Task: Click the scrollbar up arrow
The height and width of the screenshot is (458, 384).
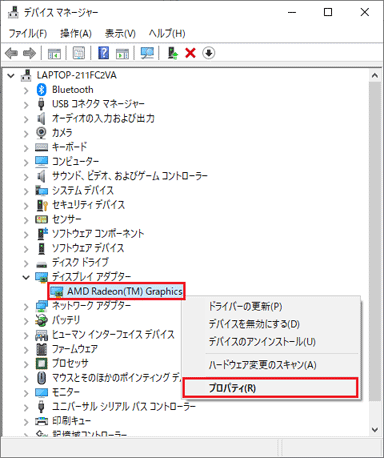Action: point(375,76)
